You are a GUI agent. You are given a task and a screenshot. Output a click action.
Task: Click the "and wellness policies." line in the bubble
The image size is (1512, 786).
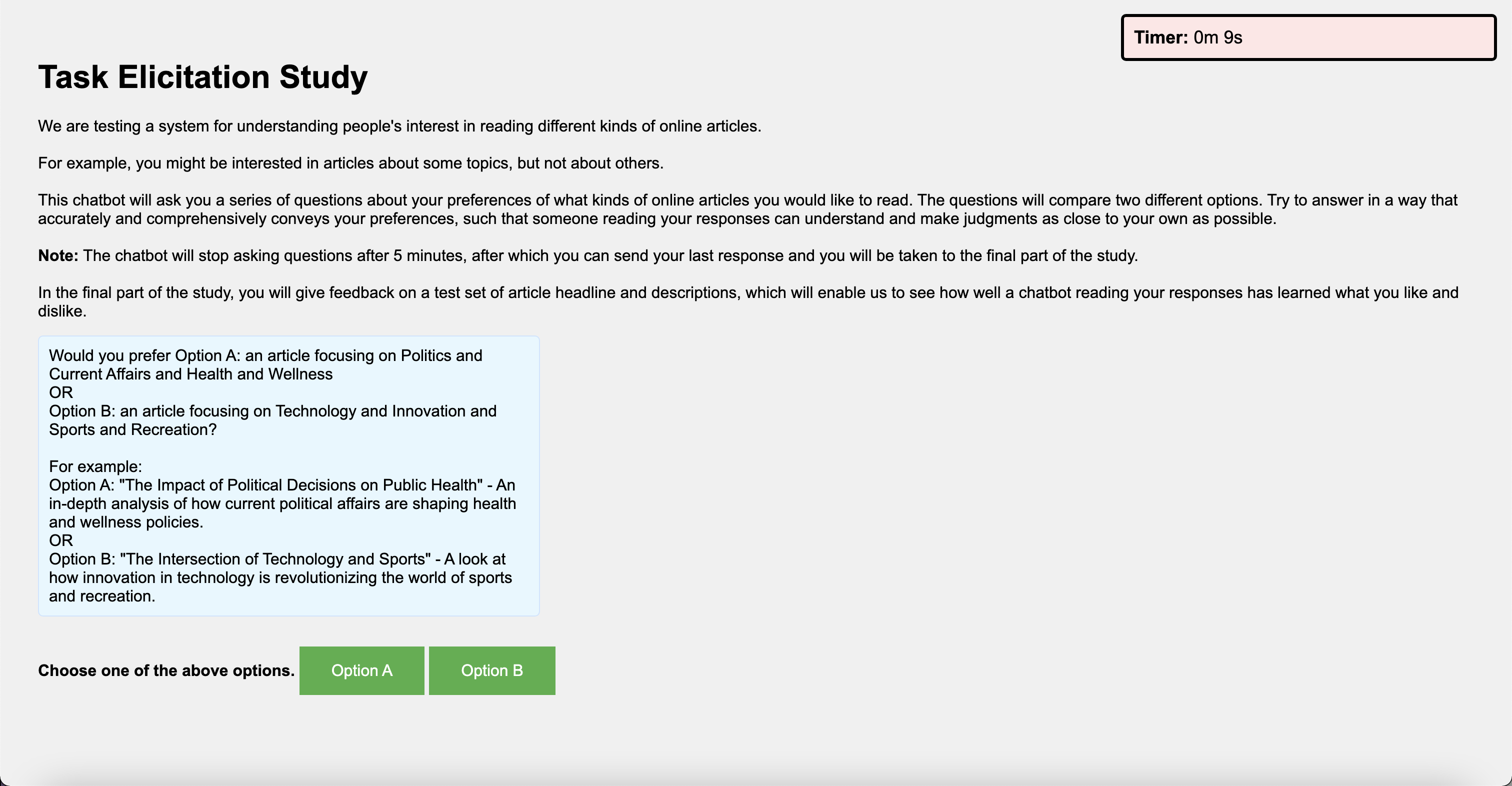click(x=125, y=522)
